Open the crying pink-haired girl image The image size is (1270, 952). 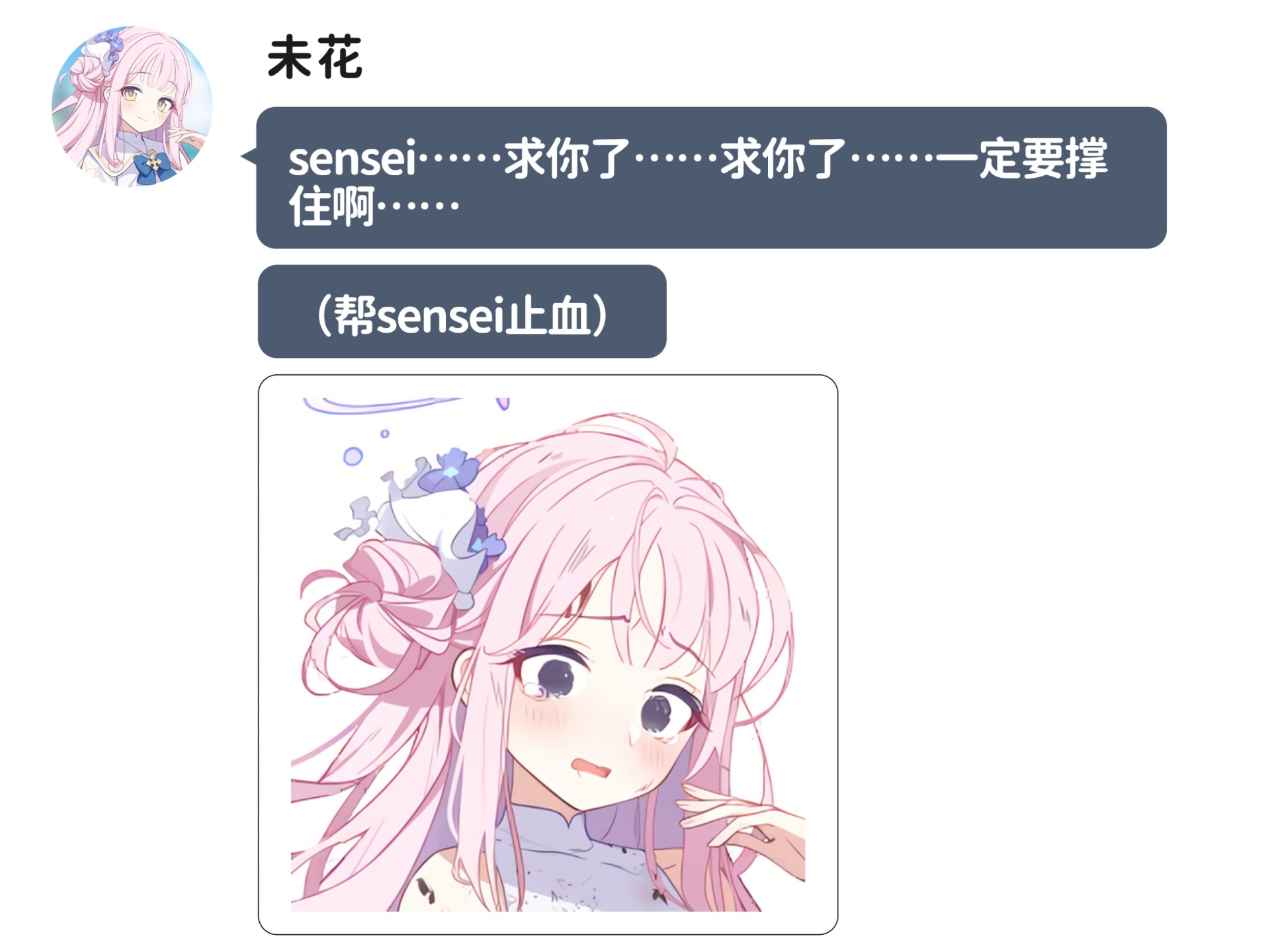pyautogui.click(x=548, y=654)
